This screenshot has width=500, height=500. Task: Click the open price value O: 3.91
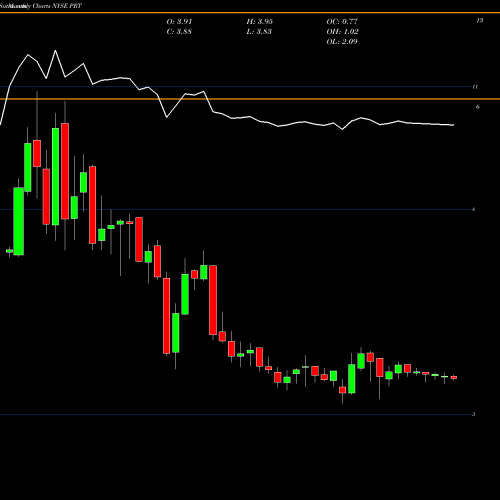pos(179,22)
